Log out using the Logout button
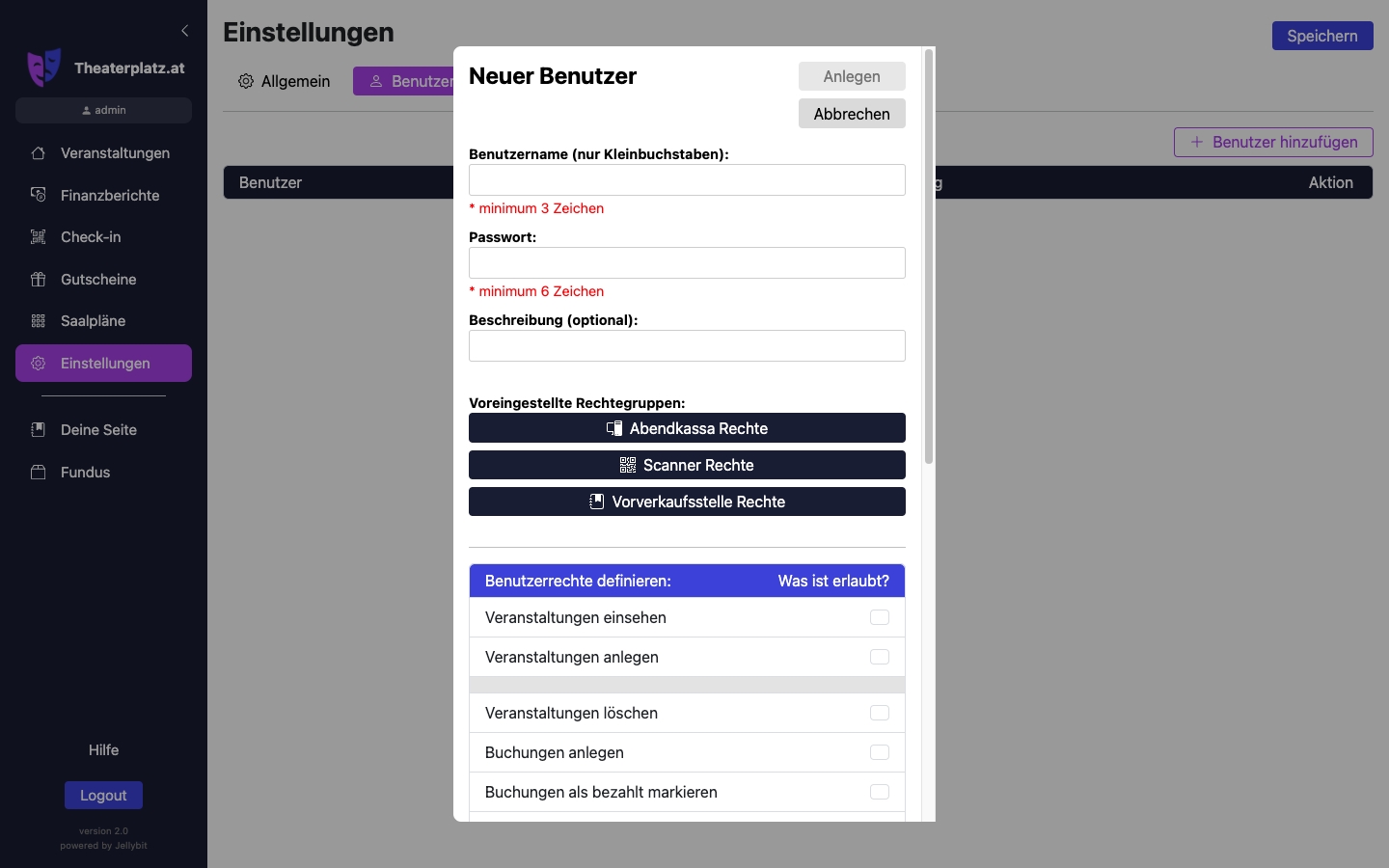This screenshot has width=1389, height=868. [102, 796]
